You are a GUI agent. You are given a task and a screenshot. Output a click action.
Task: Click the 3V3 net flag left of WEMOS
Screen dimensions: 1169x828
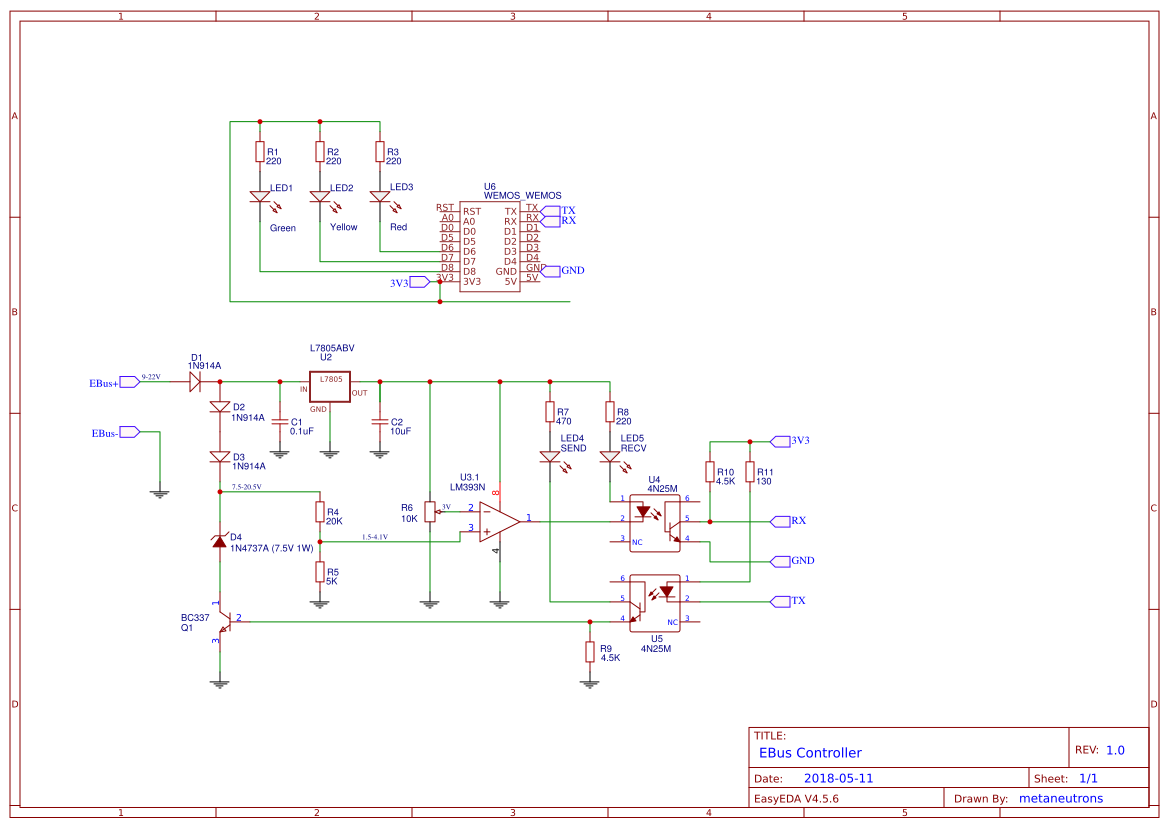point(420,282)
